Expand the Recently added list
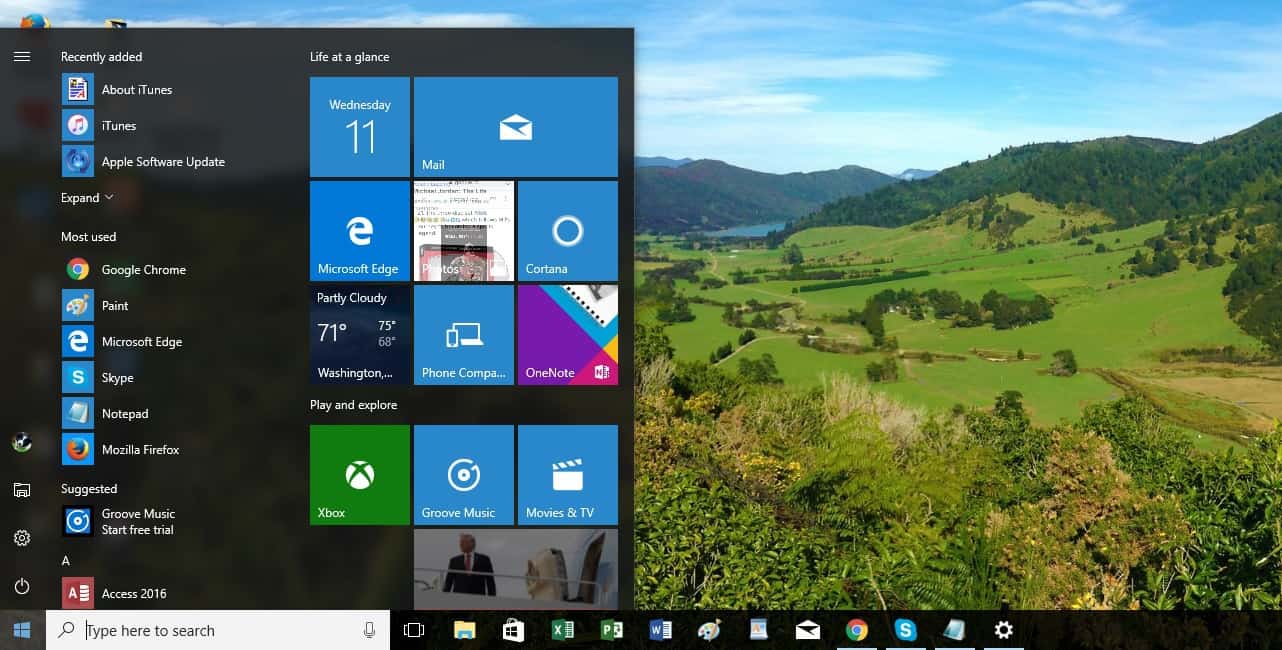Viewport: 1282px width, 650px height. [87, 198]
